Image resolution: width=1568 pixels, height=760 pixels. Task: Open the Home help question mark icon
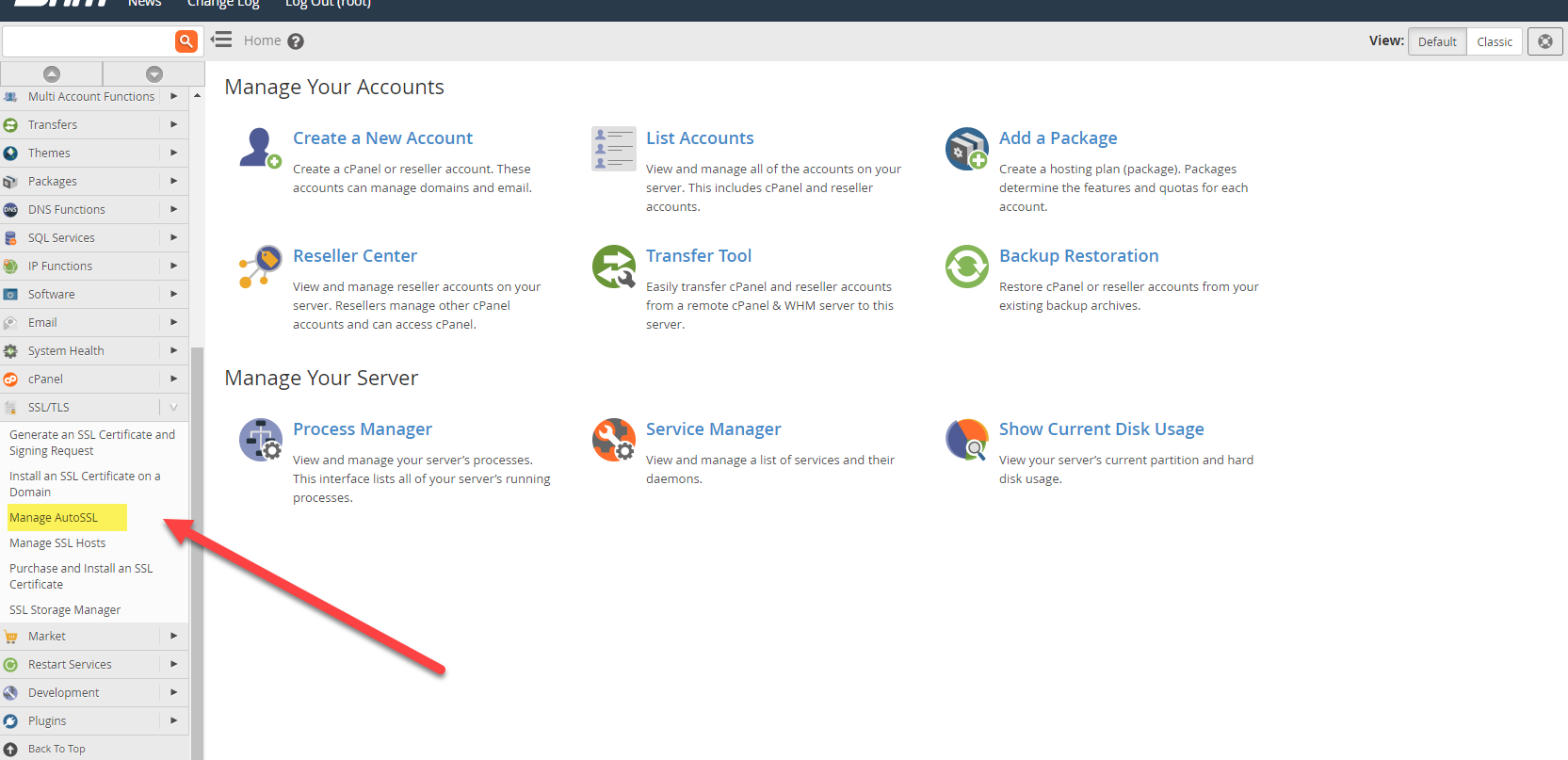click(x=296, y=41)
